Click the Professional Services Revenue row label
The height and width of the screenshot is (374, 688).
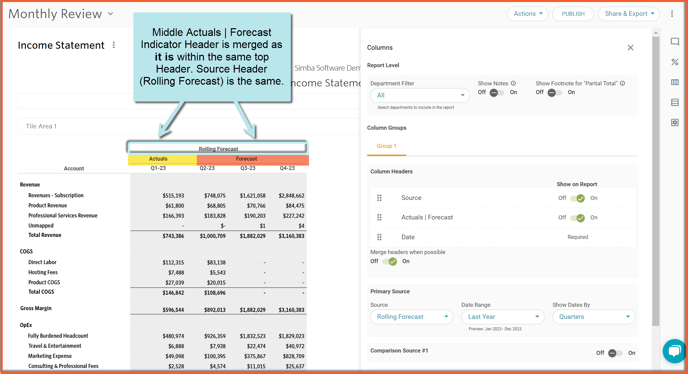pos(63,216)
